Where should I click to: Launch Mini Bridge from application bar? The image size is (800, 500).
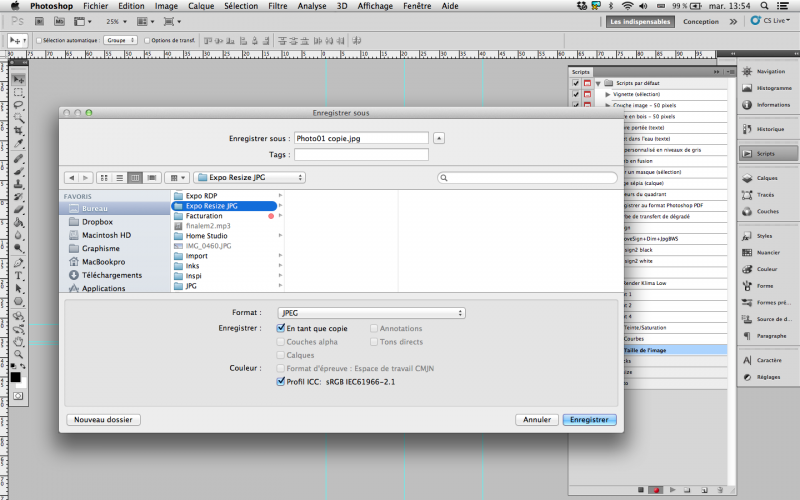[x=59, y=21]
